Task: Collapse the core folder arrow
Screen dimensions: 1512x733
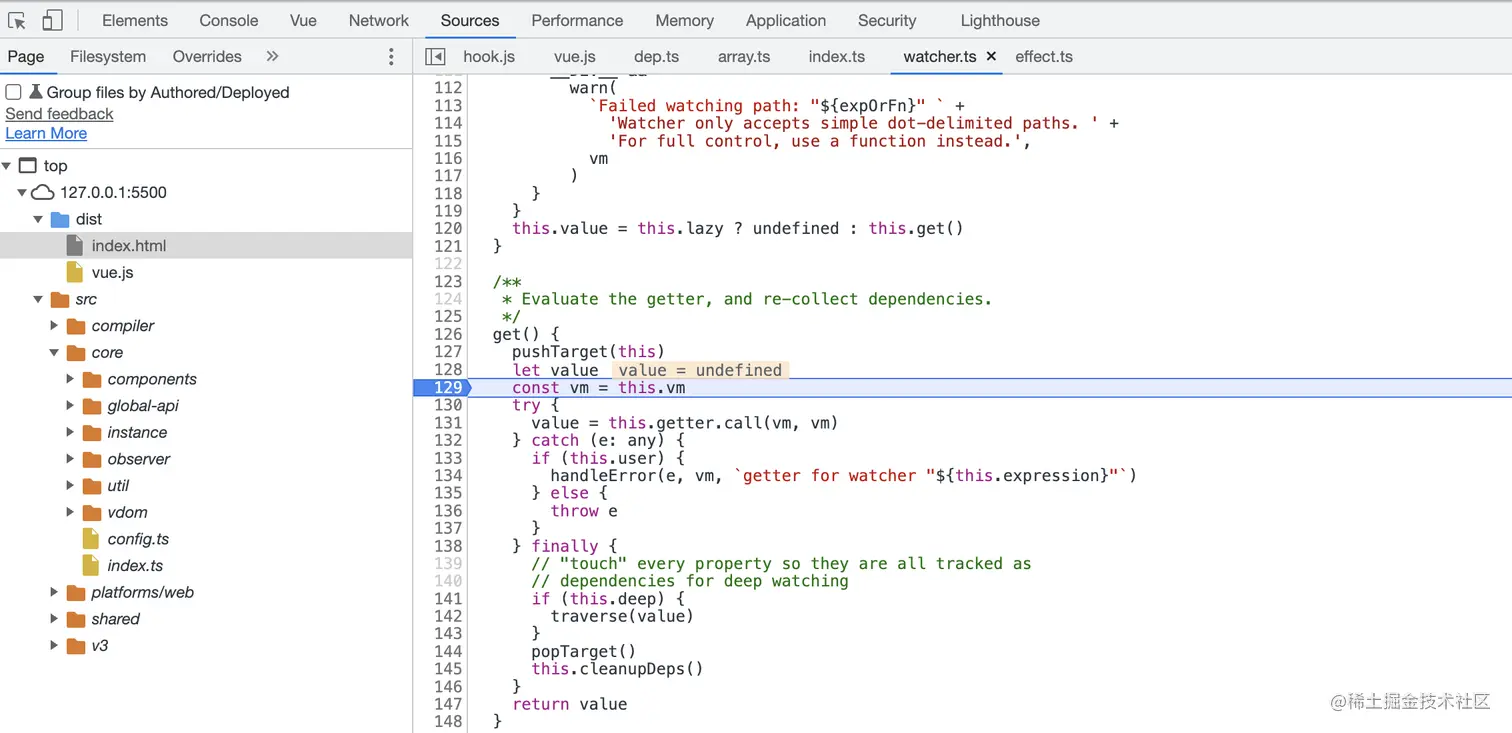Action: pyautogui.click(x=55, y=352)
